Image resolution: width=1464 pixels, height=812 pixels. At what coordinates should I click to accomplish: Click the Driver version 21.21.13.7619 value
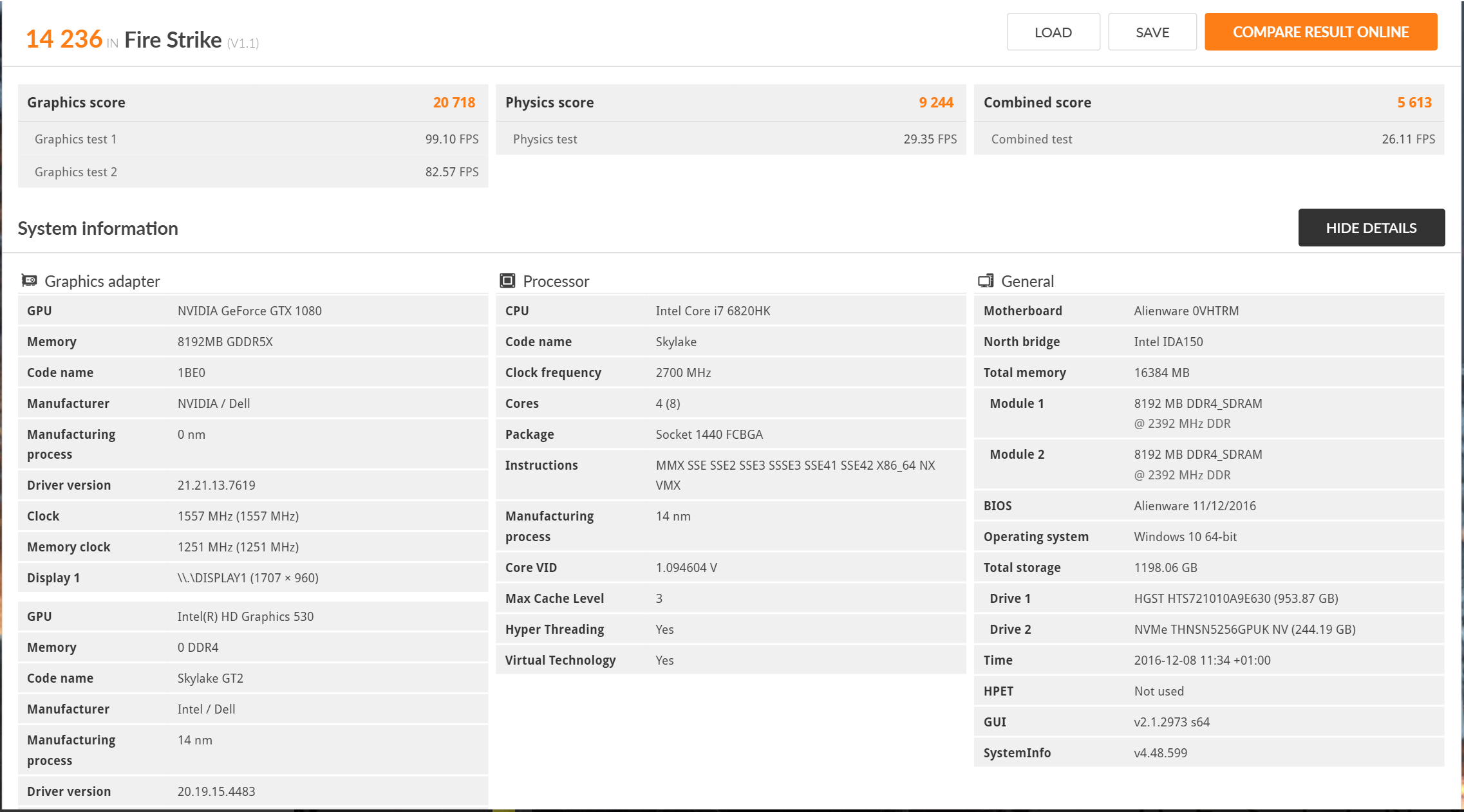pyautogui.click(x=216, y=485)
